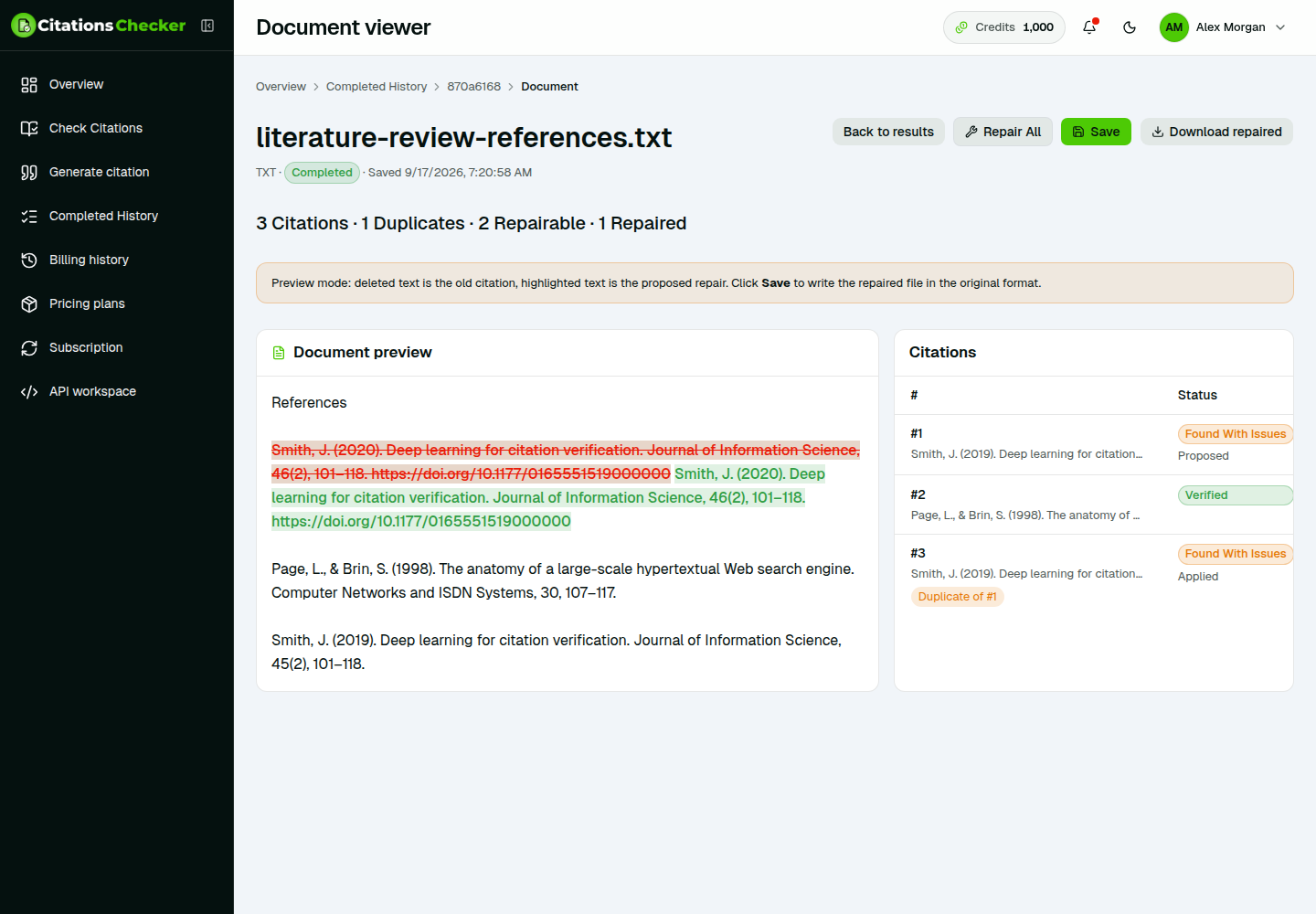Click the Subscription refresh icon
The image size is (1316, 914).
point(29,347)
